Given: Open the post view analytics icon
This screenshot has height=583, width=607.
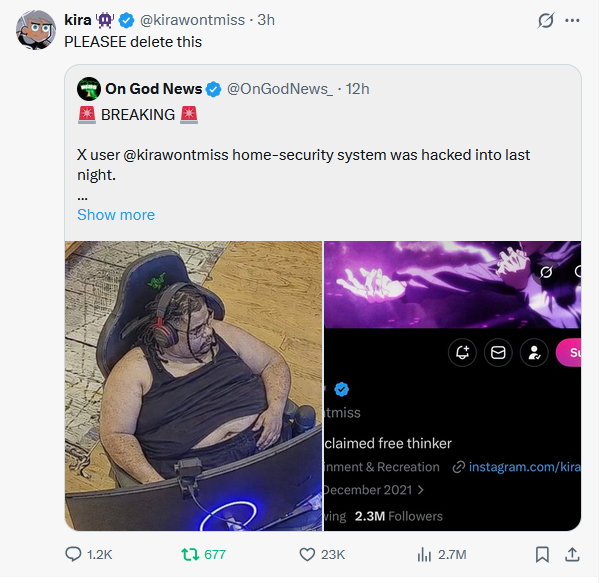Looking at the screenshot, I should point(423,554).
